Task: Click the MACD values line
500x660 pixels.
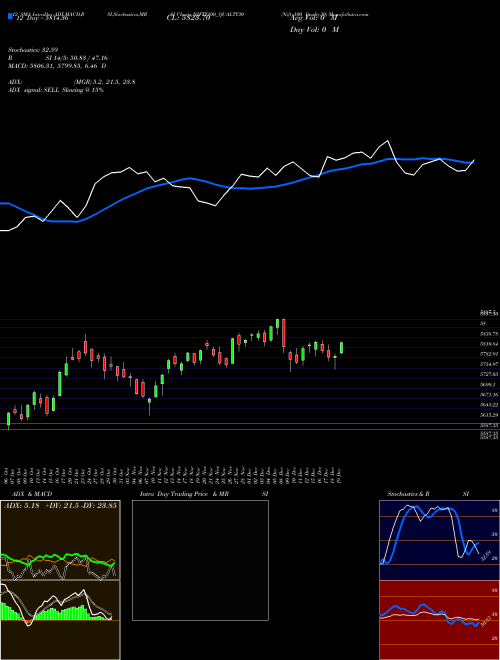Action: [x=57, y=66]
